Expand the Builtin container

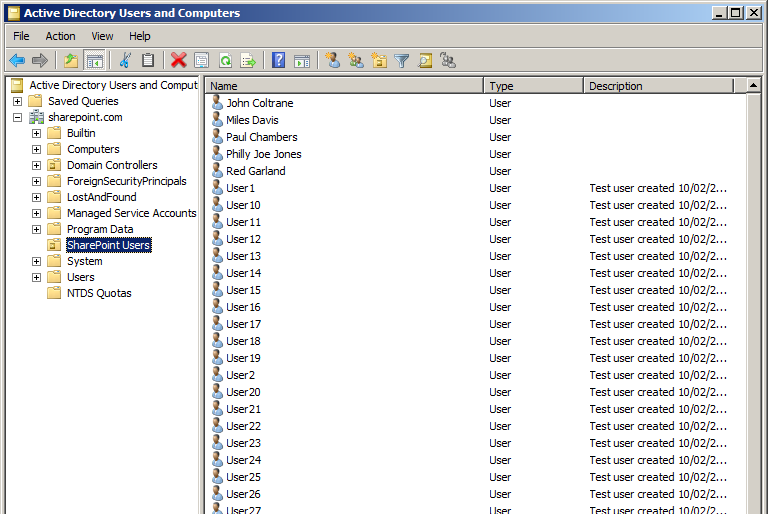tap(36, 133)
